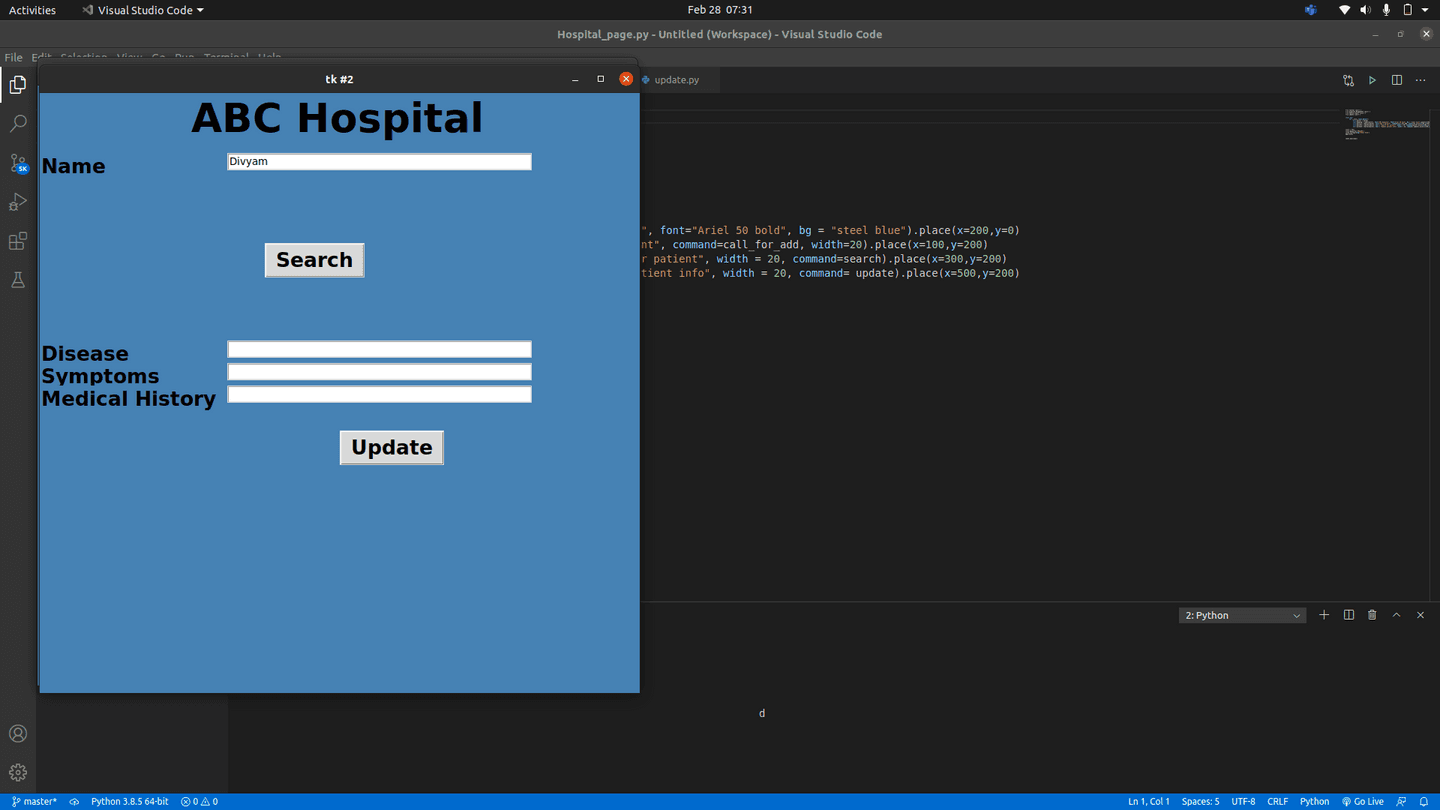
Task: Click the Name field containing Divyam
Action: coord(379,162)
